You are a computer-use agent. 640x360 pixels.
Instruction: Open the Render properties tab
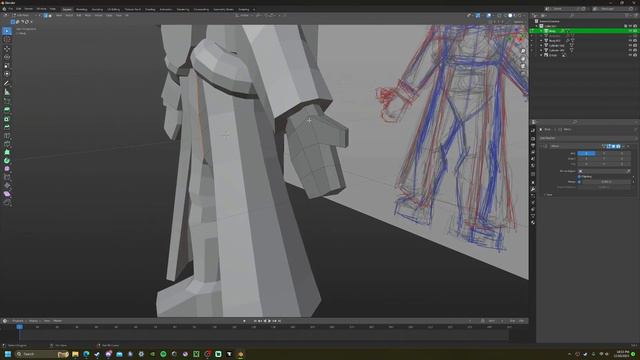[533, 138]
